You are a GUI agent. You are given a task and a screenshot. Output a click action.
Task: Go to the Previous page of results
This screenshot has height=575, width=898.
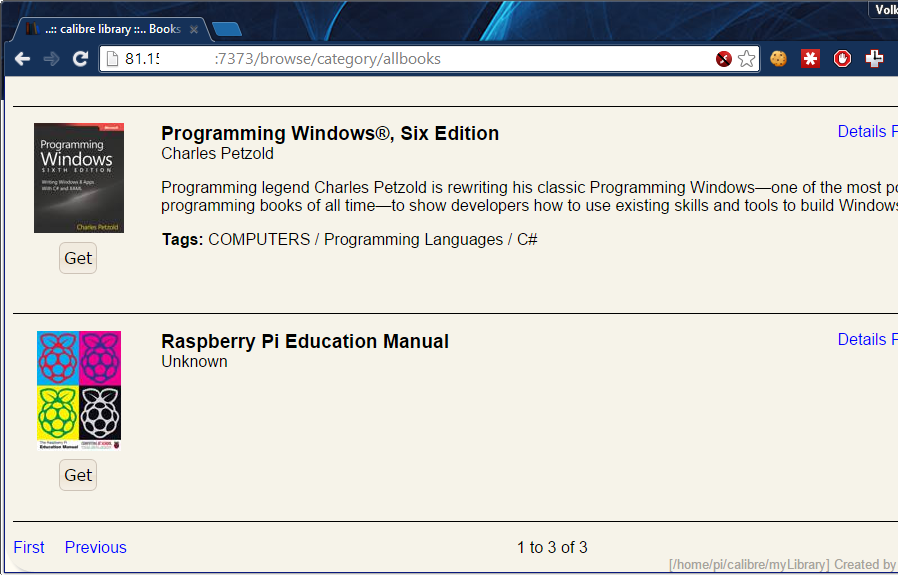96,547
